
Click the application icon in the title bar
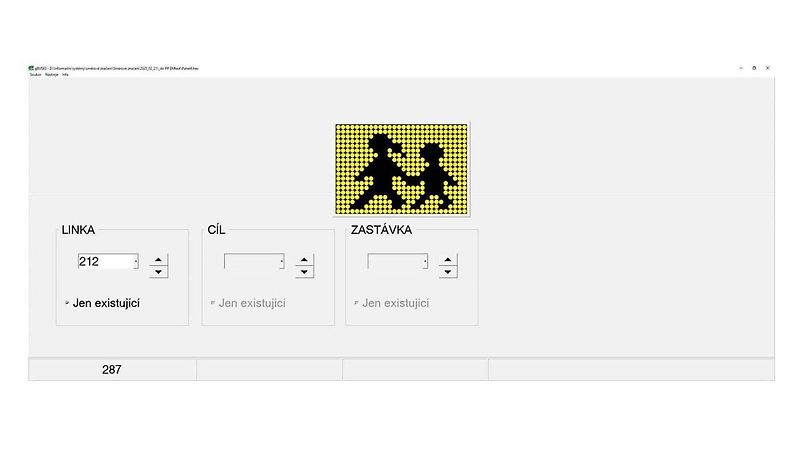pyautogui.click(x=31, y=68)
